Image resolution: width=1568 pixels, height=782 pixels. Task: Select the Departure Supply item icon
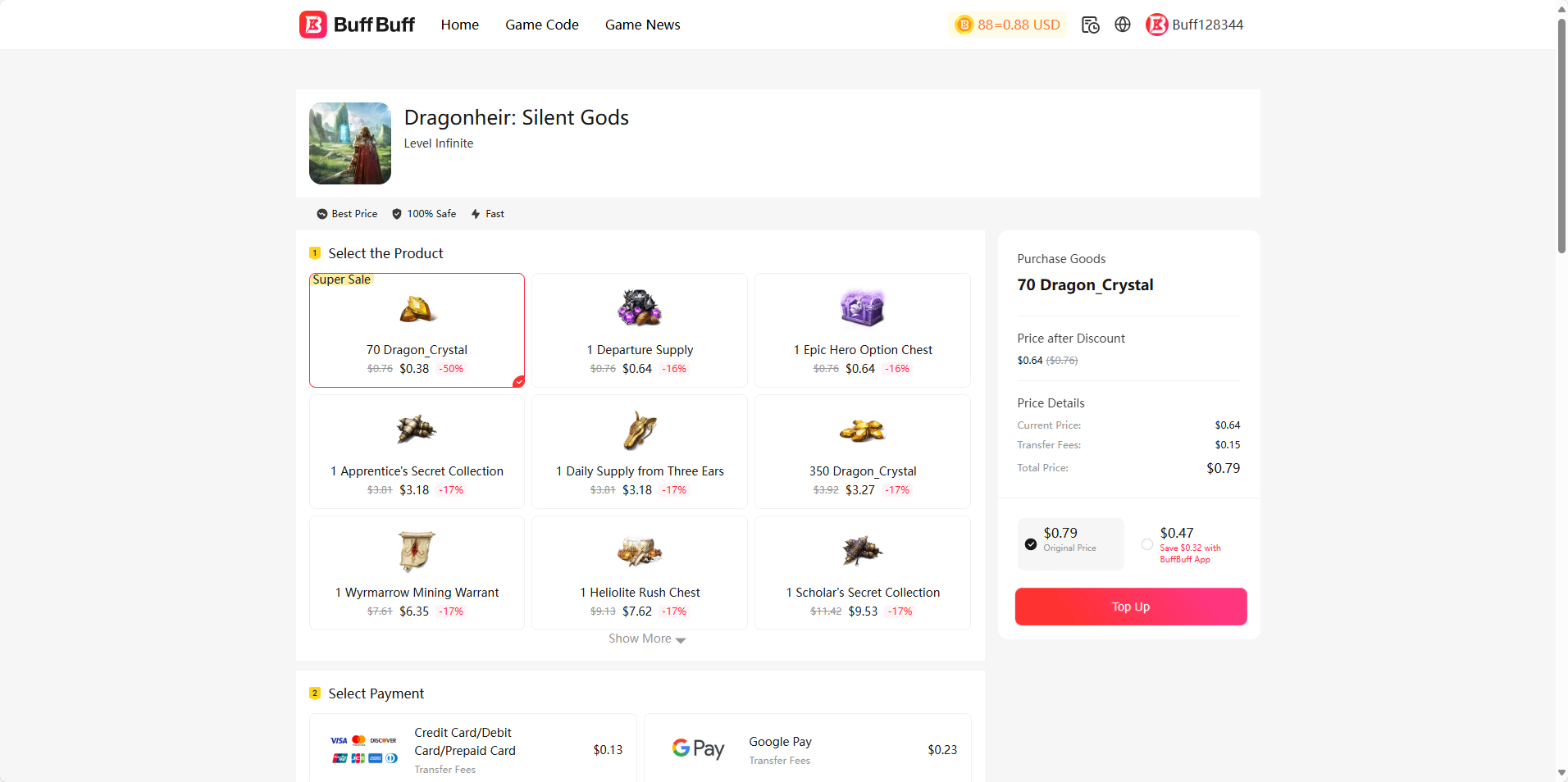[640, 308]
